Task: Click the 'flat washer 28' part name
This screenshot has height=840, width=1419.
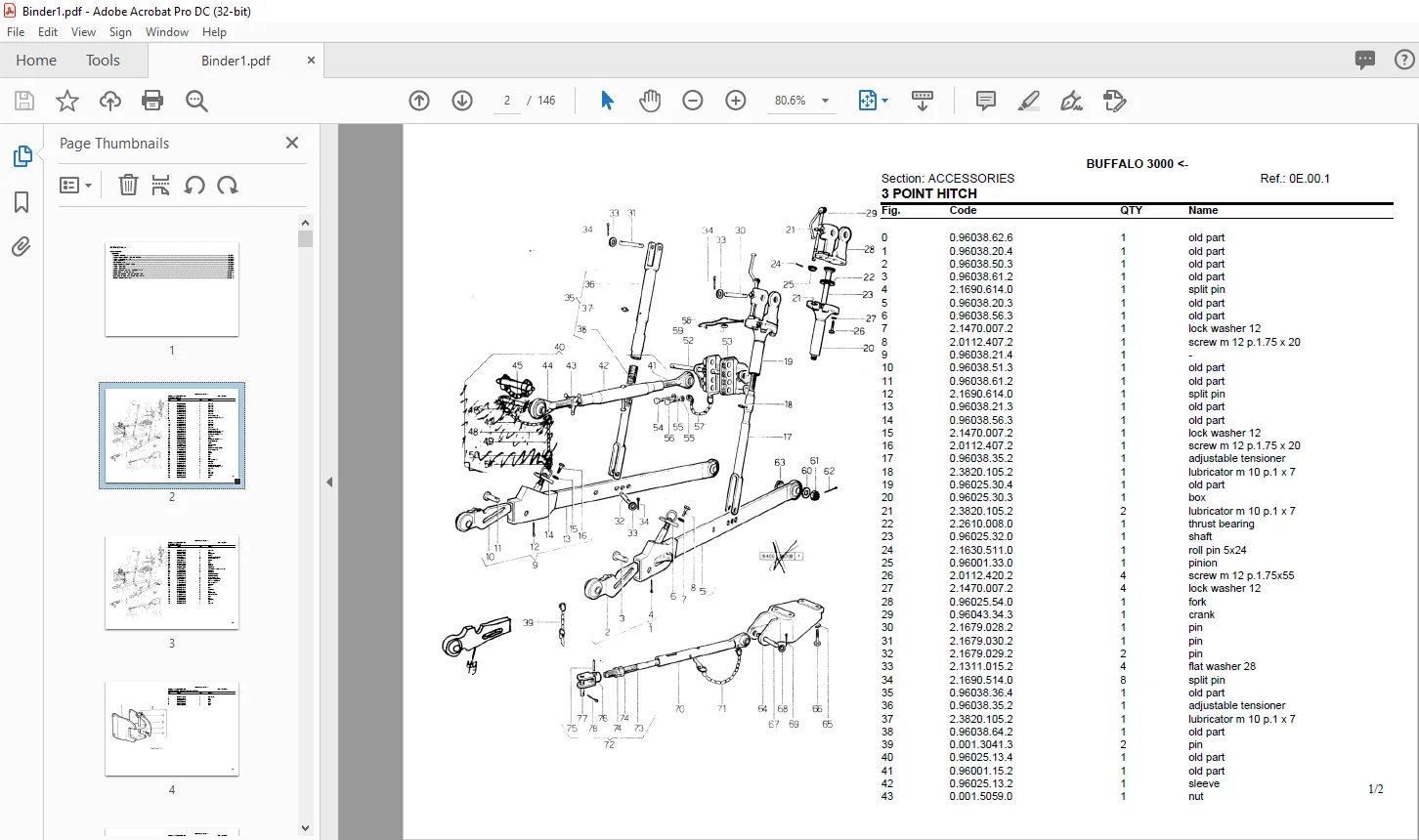Action: 1222,667
